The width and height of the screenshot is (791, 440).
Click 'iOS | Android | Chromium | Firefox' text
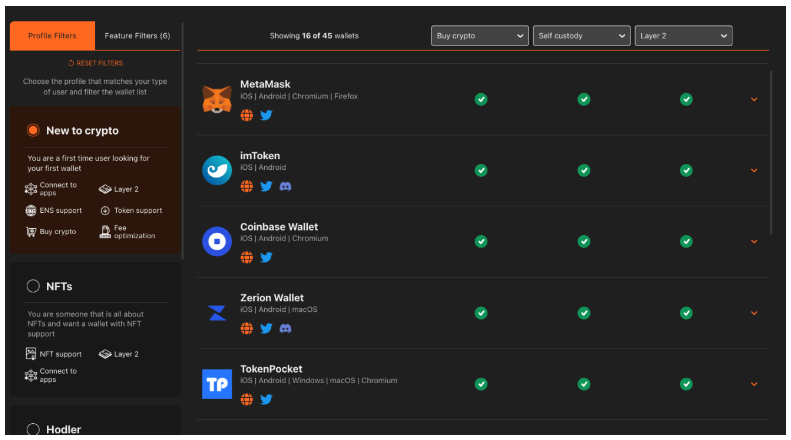pos(299,96)
